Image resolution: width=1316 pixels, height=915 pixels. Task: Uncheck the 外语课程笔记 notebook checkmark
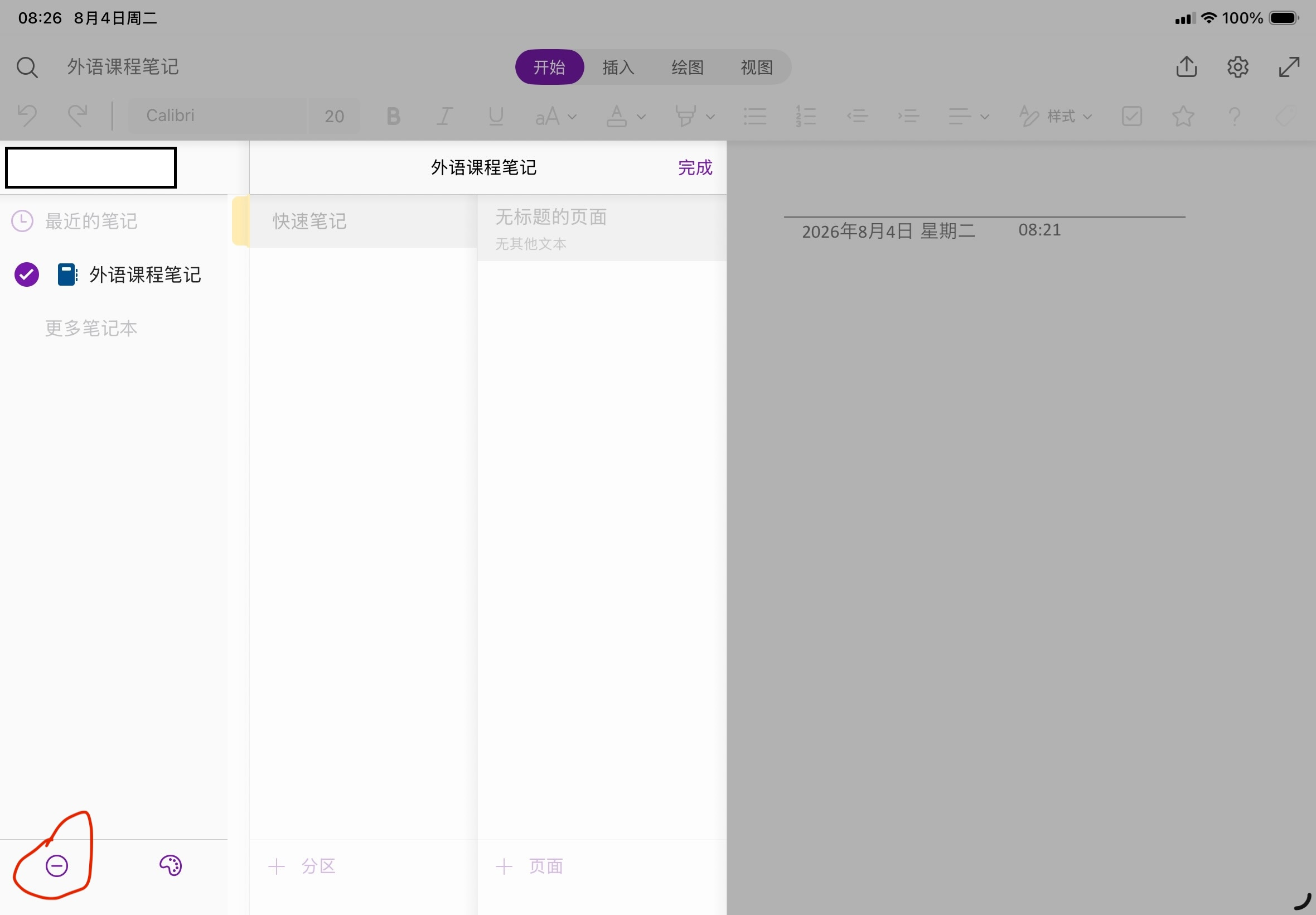point(26,274)
